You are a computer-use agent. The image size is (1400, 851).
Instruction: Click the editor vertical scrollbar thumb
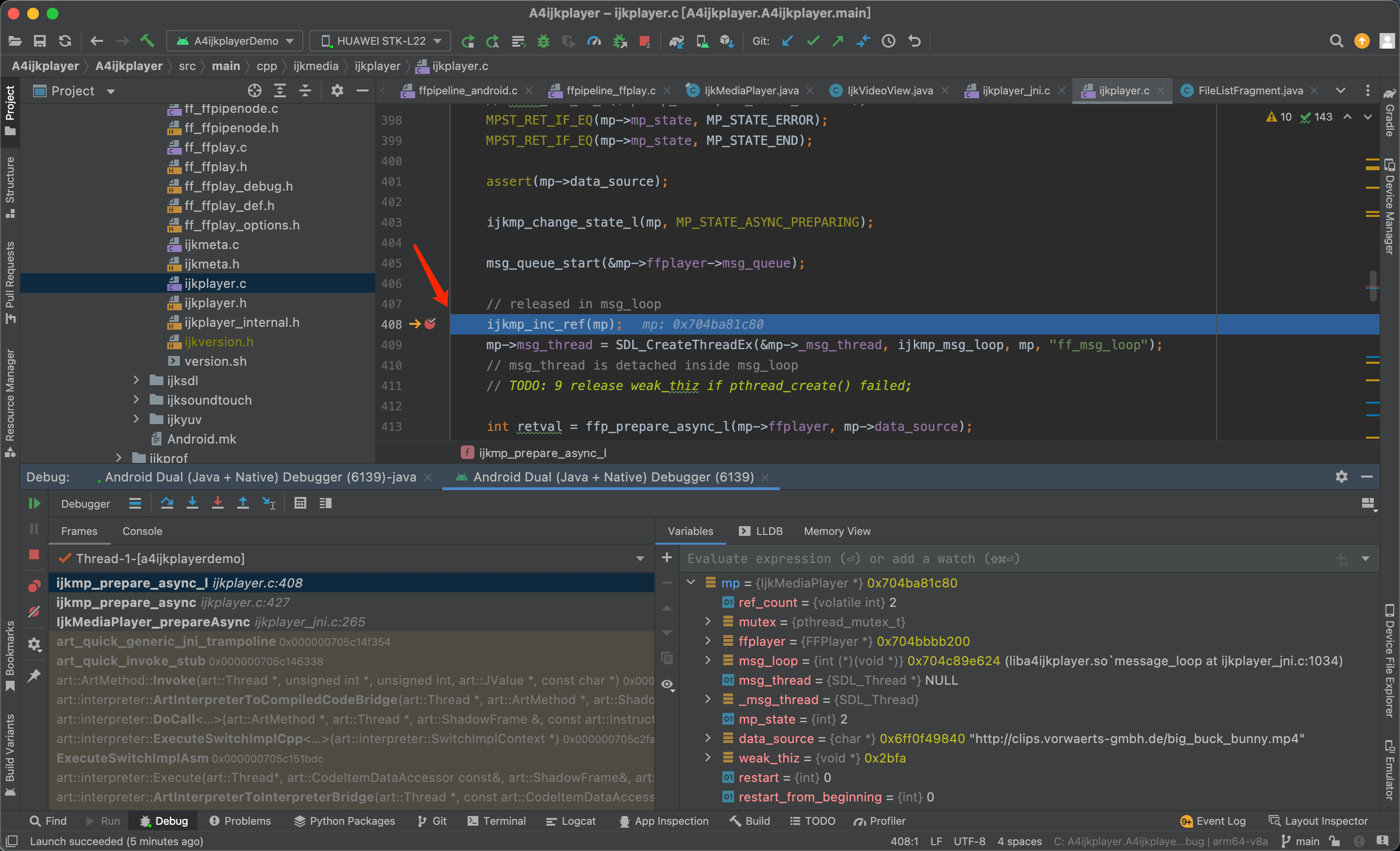(1372, 285)
